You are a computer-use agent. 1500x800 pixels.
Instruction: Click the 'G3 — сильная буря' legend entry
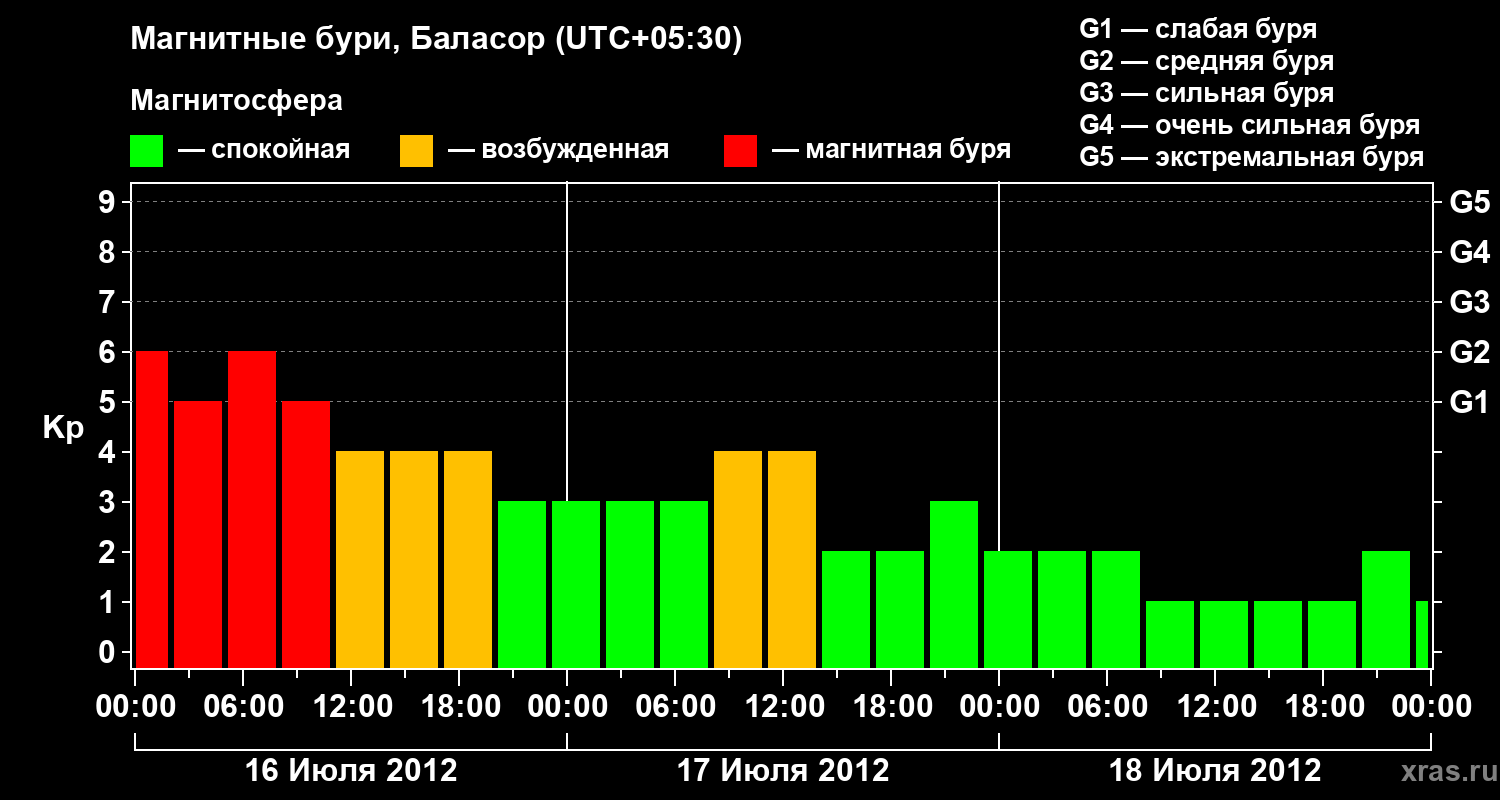1206,93
